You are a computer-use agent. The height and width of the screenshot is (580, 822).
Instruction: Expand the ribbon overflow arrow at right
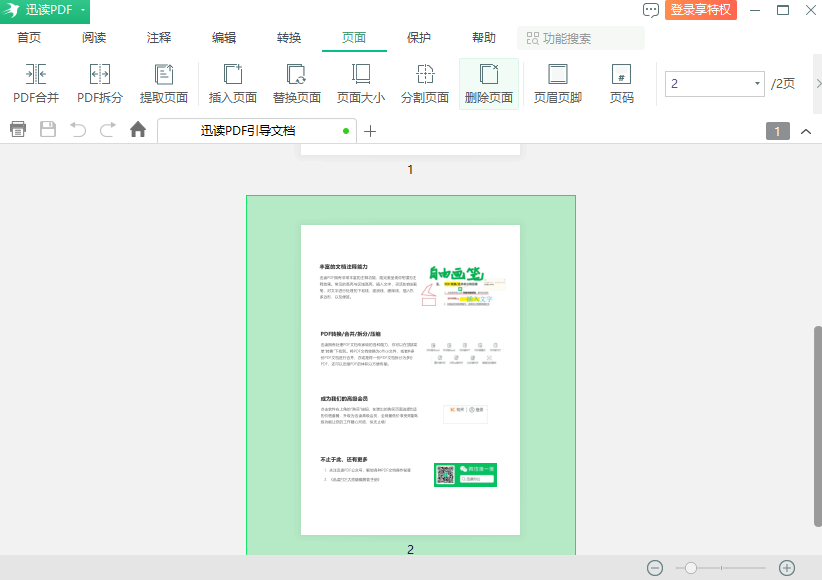click(818, 84)
